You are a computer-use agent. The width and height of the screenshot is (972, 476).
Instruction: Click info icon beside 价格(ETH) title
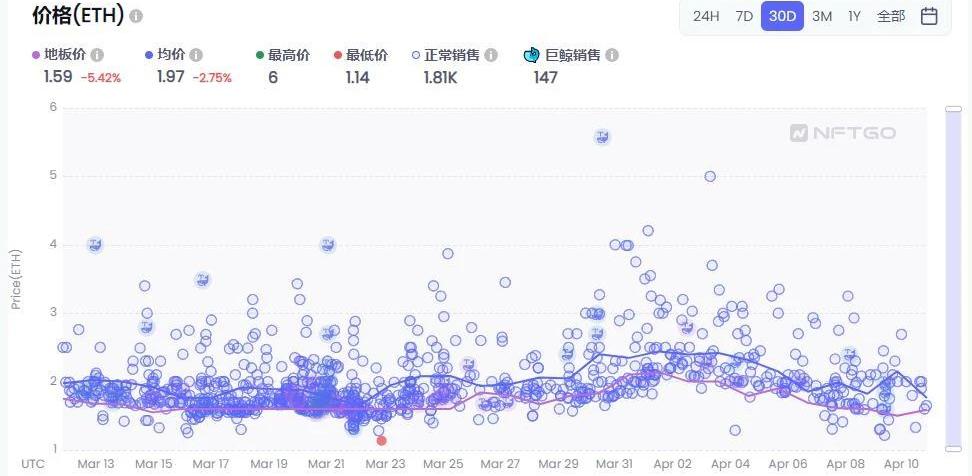136,17
